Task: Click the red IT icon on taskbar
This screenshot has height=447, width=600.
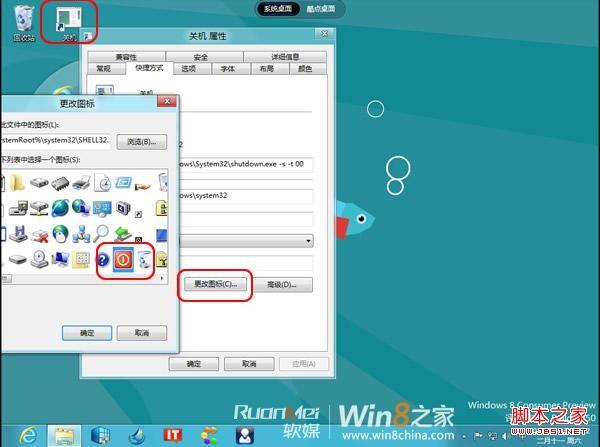Action: 173,435
